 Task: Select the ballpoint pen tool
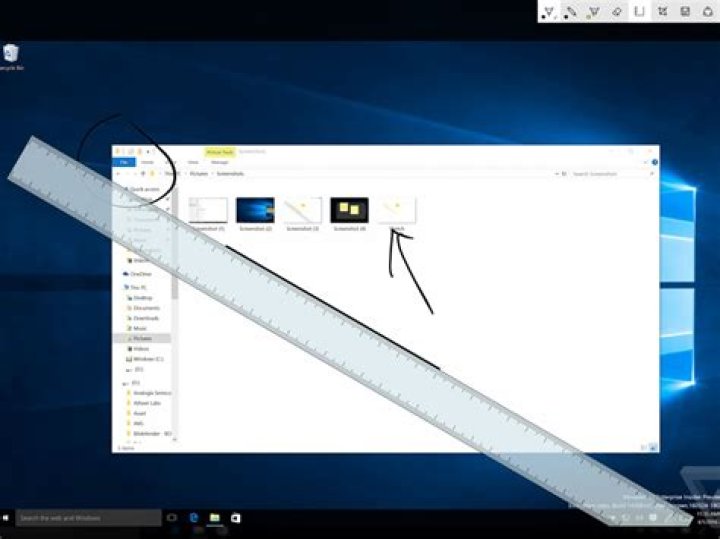pyautogui.click(x=549, y=12)
